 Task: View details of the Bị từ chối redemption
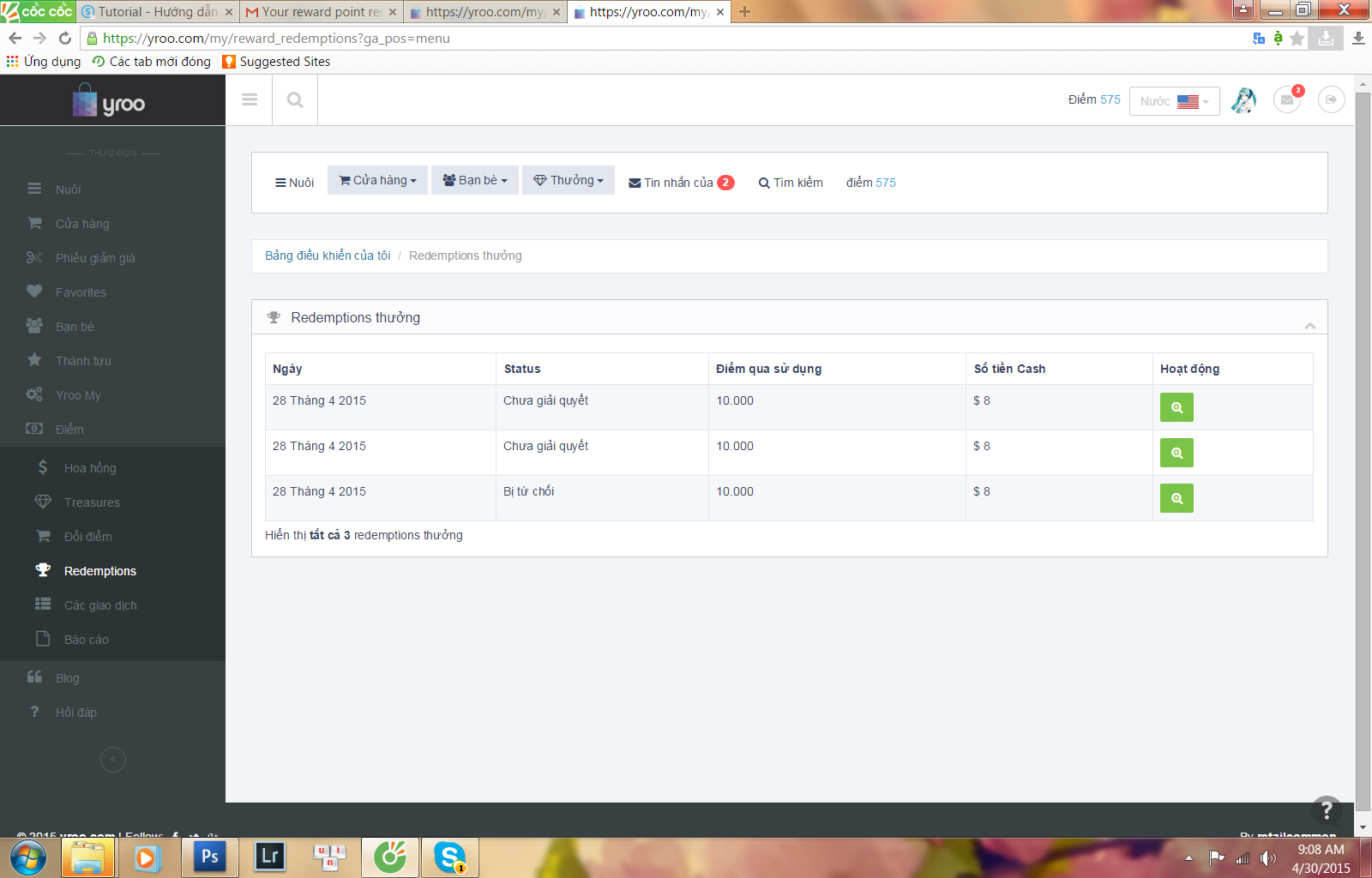tap(1176, 498)
